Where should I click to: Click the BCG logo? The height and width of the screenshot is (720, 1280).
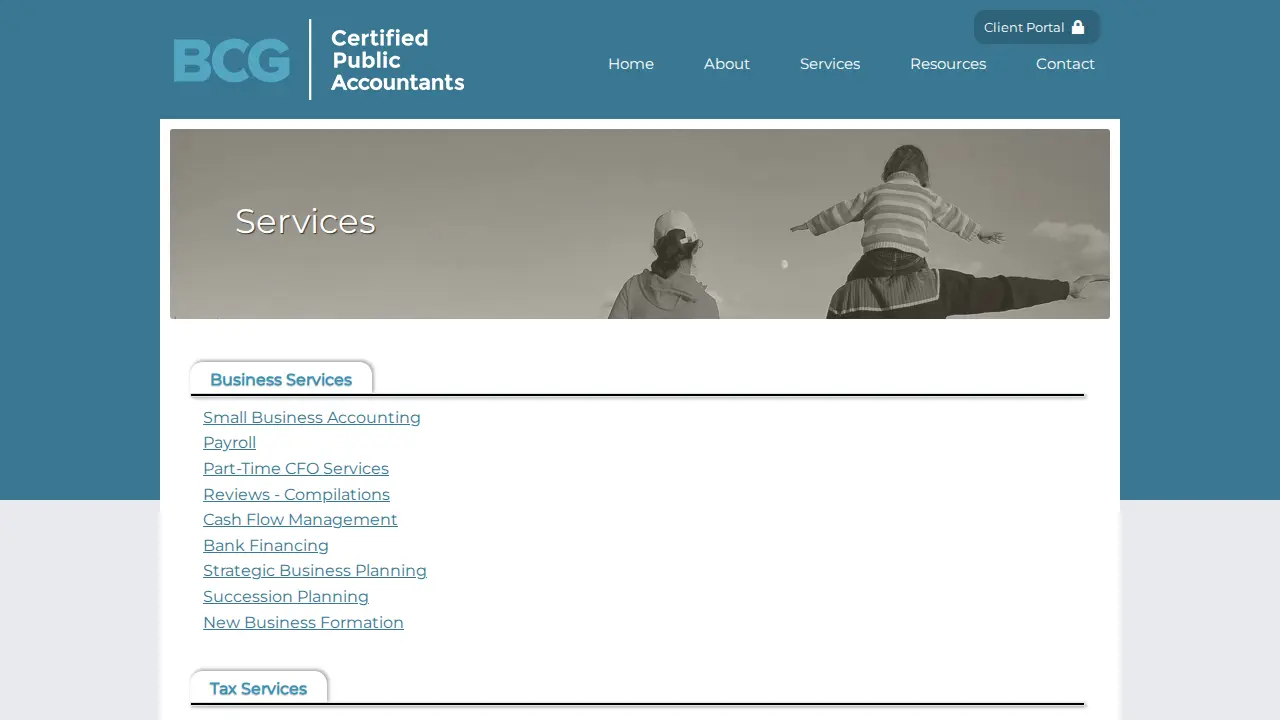[x=231, y=60]
